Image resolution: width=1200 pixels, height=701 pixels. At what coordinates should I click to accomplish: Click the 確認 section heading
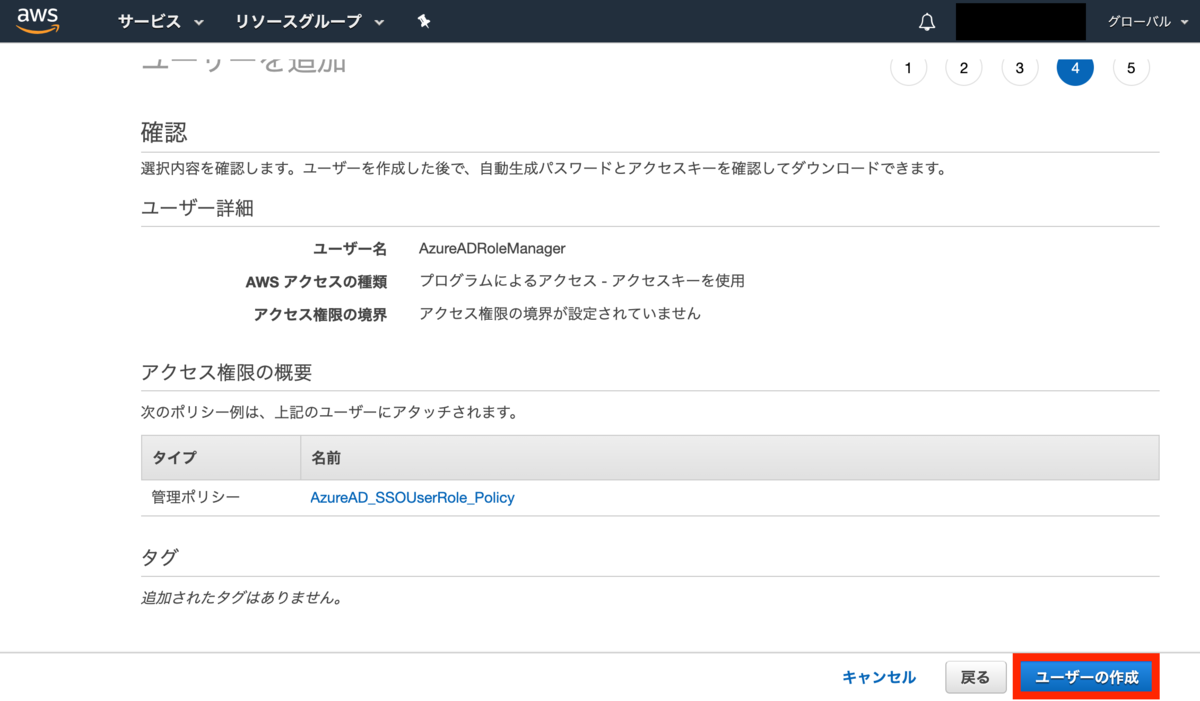pyautogui.click(x=164, y=132)
